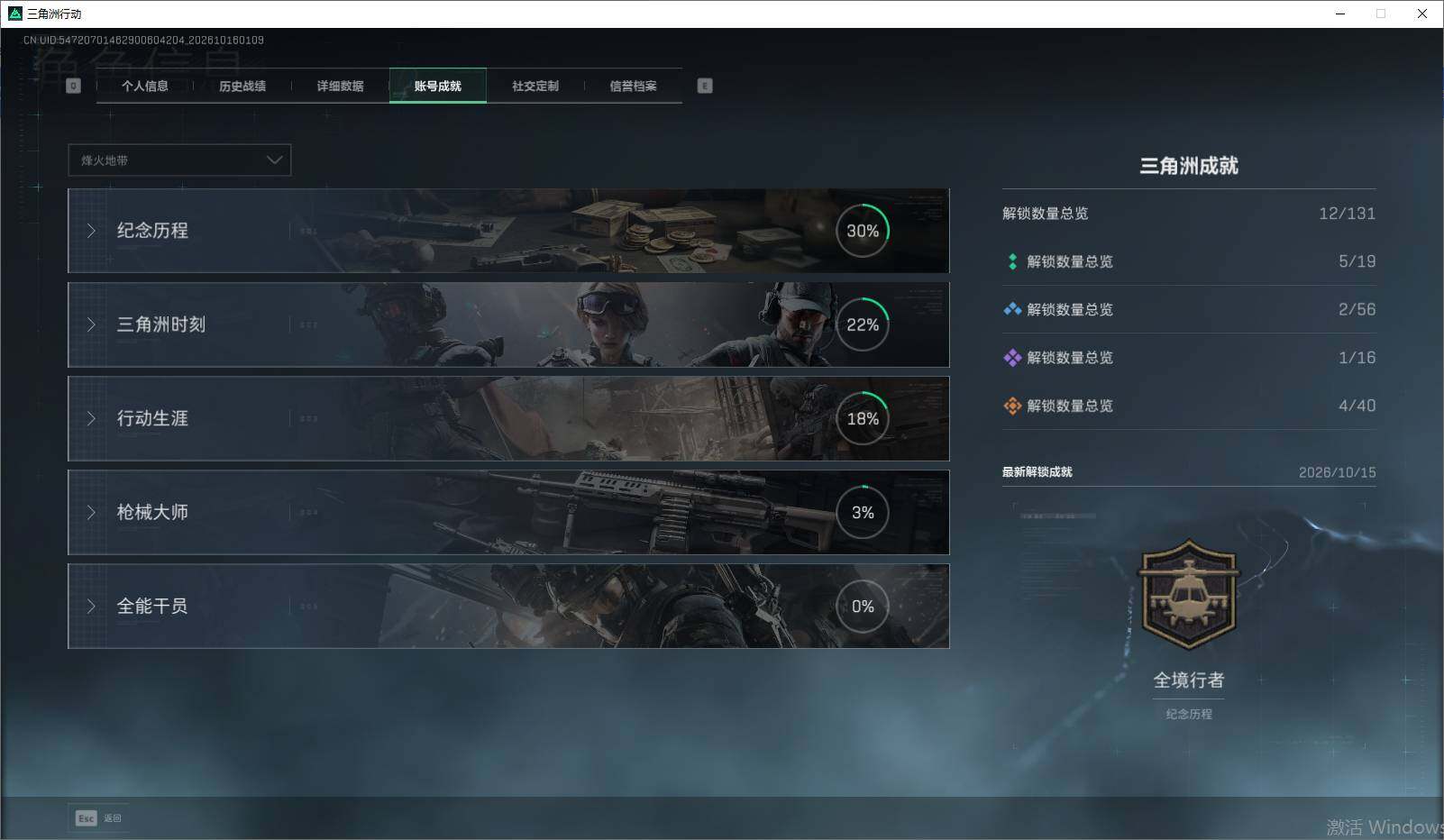The image size is (1444, 840).
Task: Click the 纪念历程 label under the badge
Action: pyautogui.click(x=1189, y=714)
